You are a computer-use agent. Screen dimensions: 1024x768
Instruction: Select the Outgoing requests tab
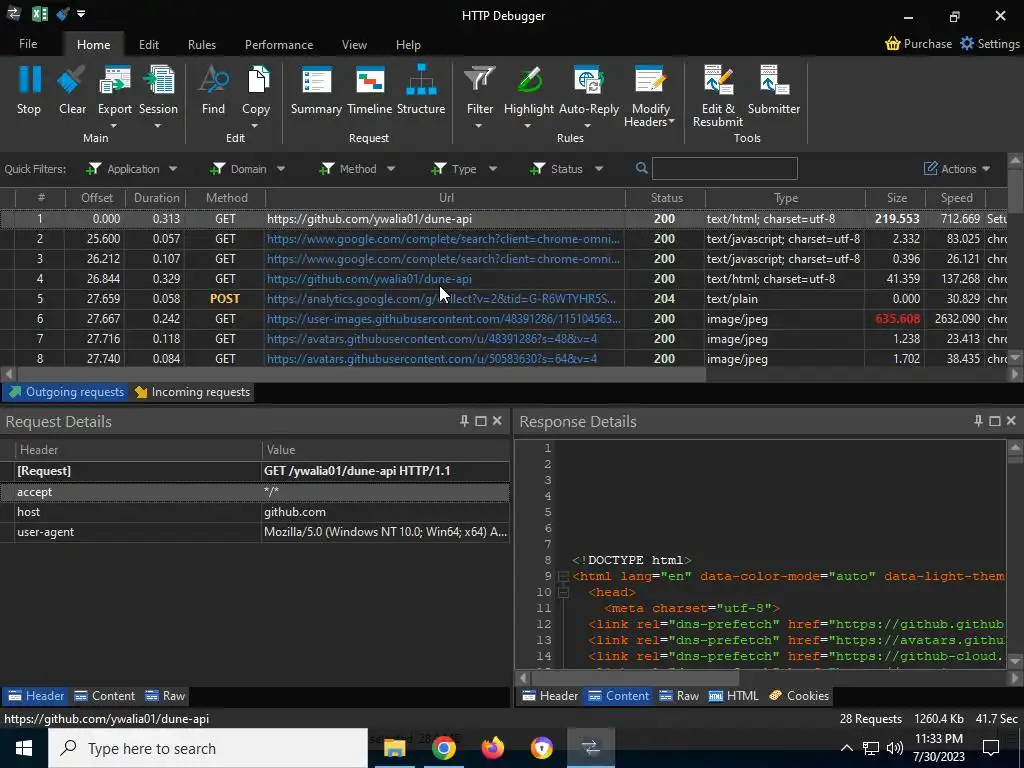coord(65,392)
